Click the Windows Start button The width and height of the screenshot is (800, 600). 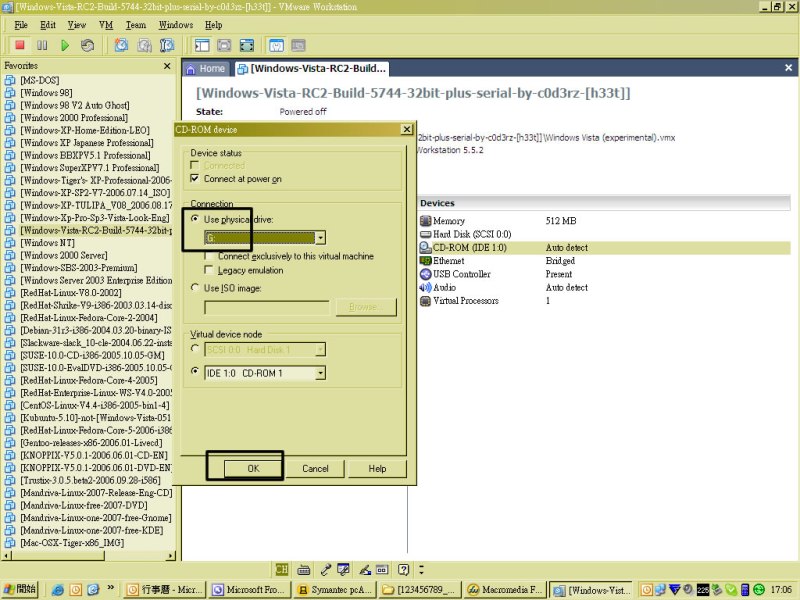coord(21,589)
